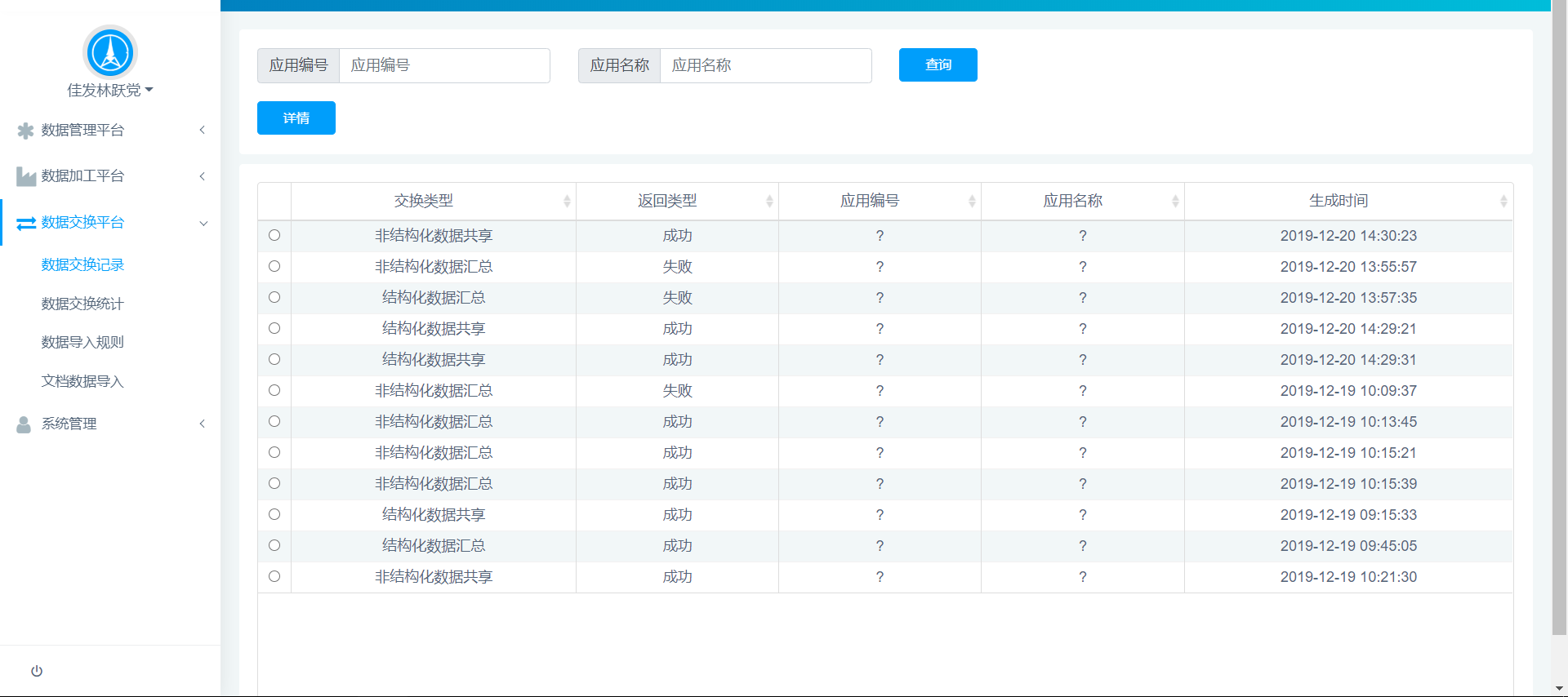The height and width of the screenshot is (697, 1568).
Task: Click the 查询 search button
Action: 938,64
